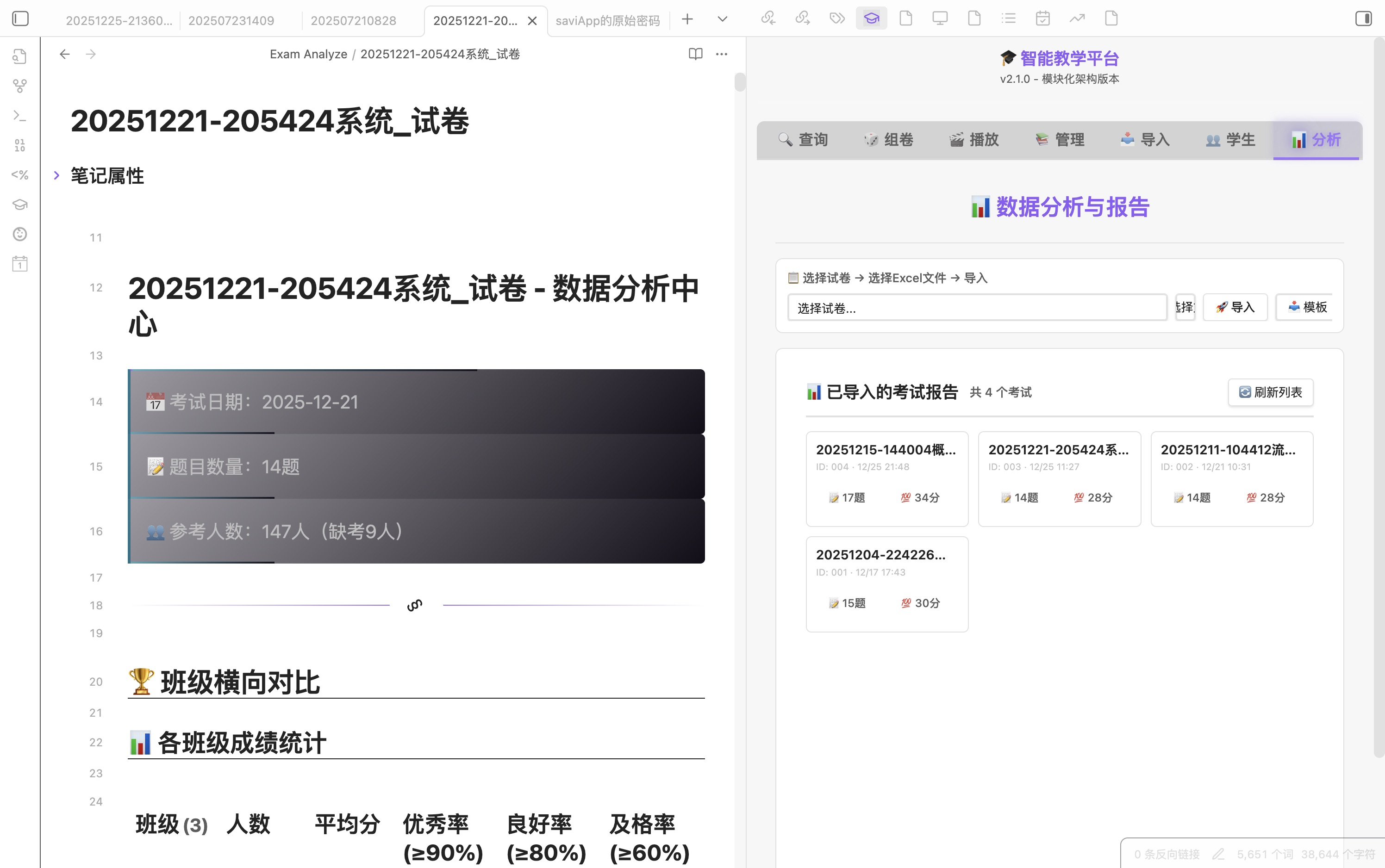The image size is (1385, 868).
Task: Click the 模板 download button
Action: 1308,307
